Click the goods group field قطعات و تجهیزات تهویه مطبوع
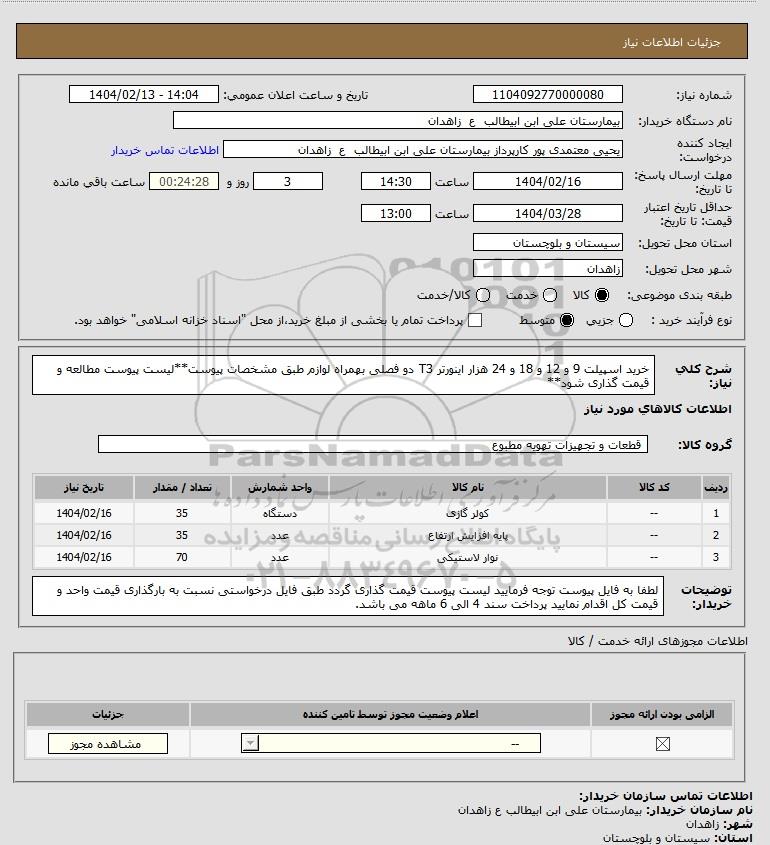770x845 pixels. (373, 445)
